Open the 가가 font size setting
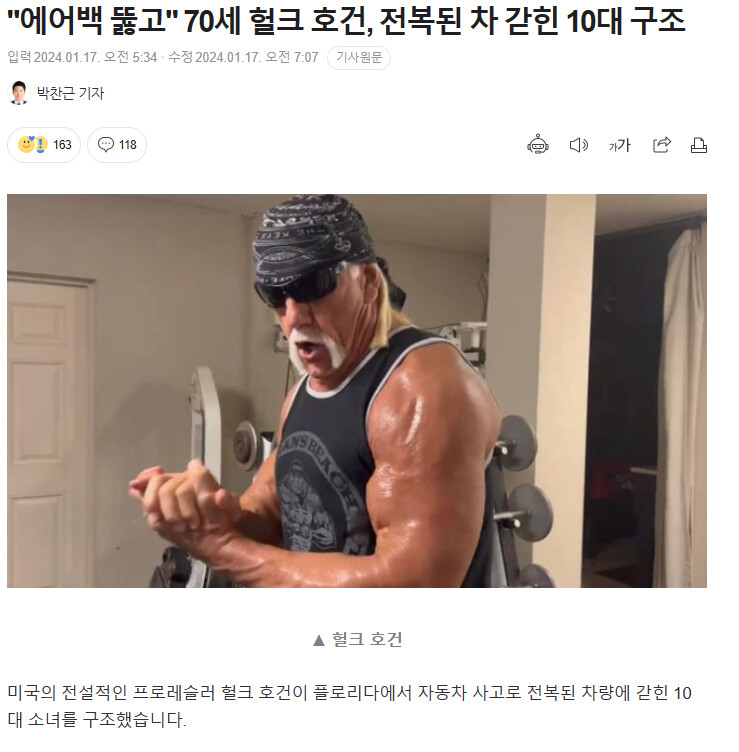Image resolution: width=739 pixels, height=752 pixels. tap(619, 145)
